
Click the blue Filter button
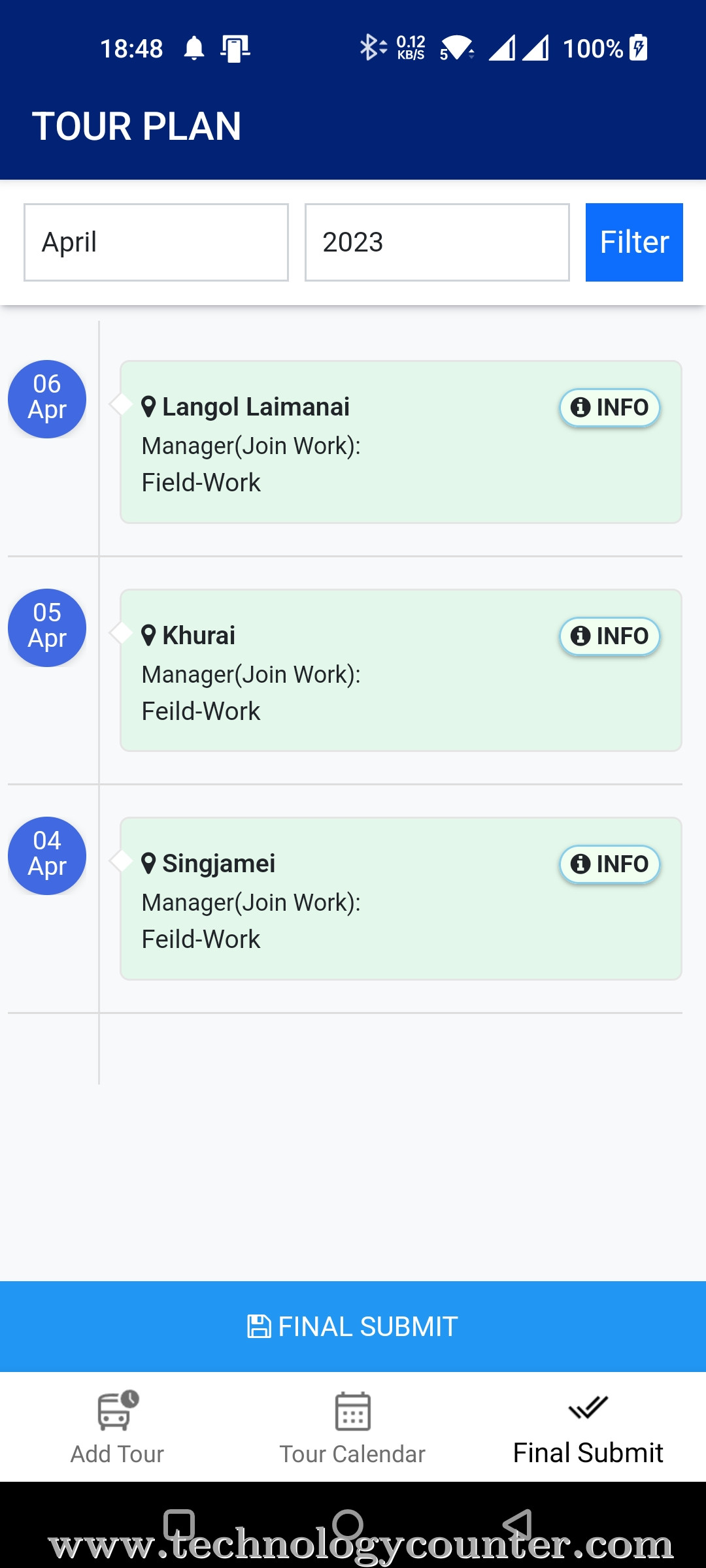[x=634, y=242]
